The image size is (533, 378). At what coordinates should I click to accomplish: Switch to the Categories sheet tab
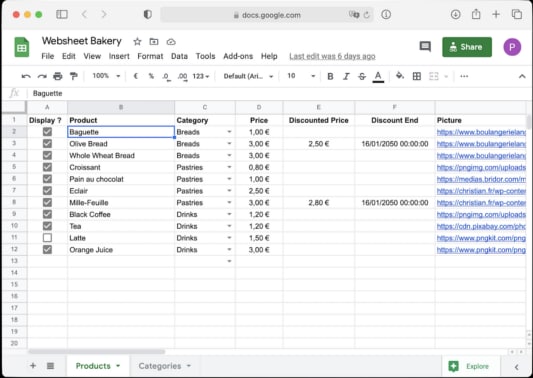(160, 366)
